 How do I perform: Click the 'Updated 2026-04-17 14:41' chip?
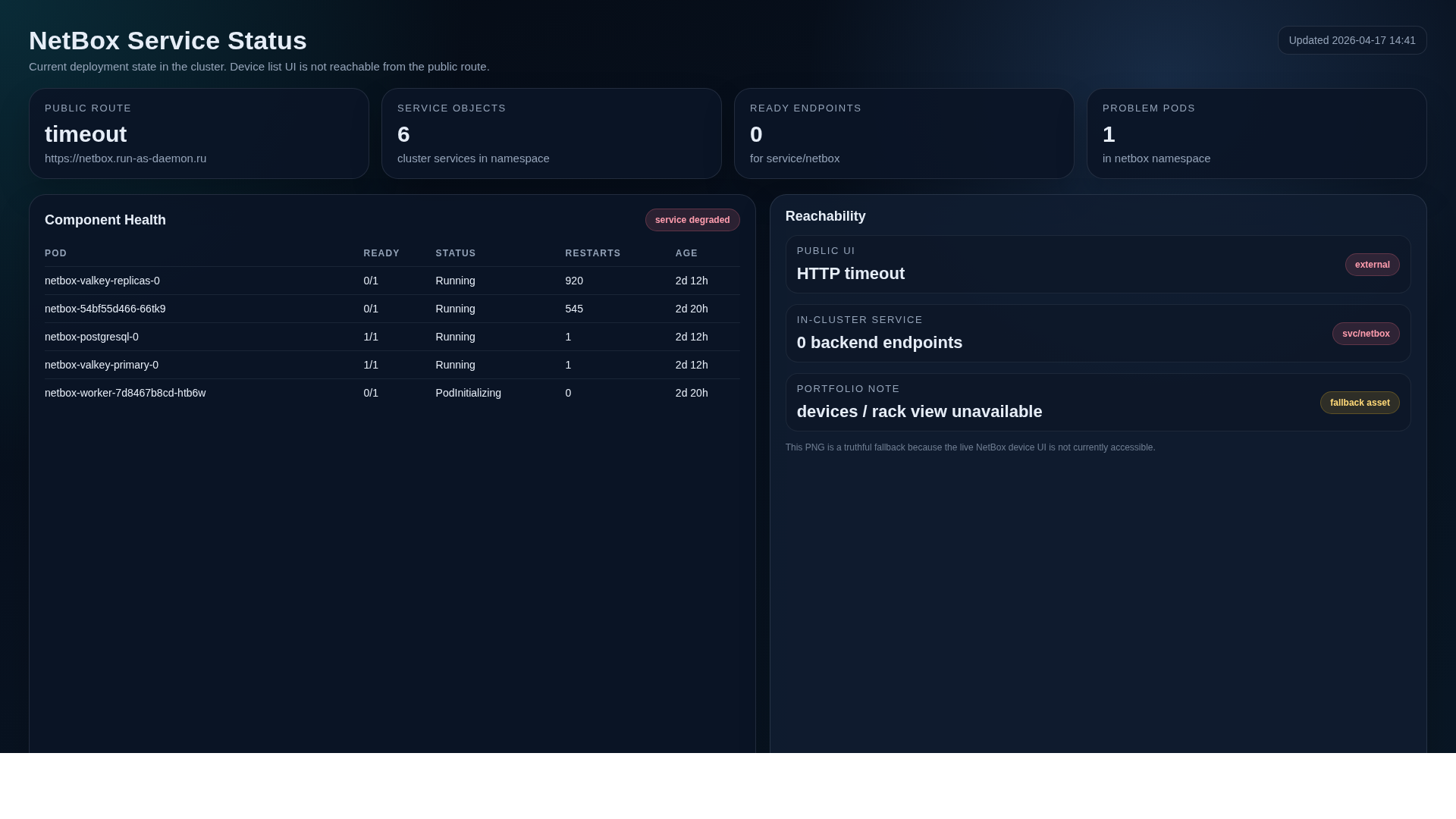tap(1351, 39)
